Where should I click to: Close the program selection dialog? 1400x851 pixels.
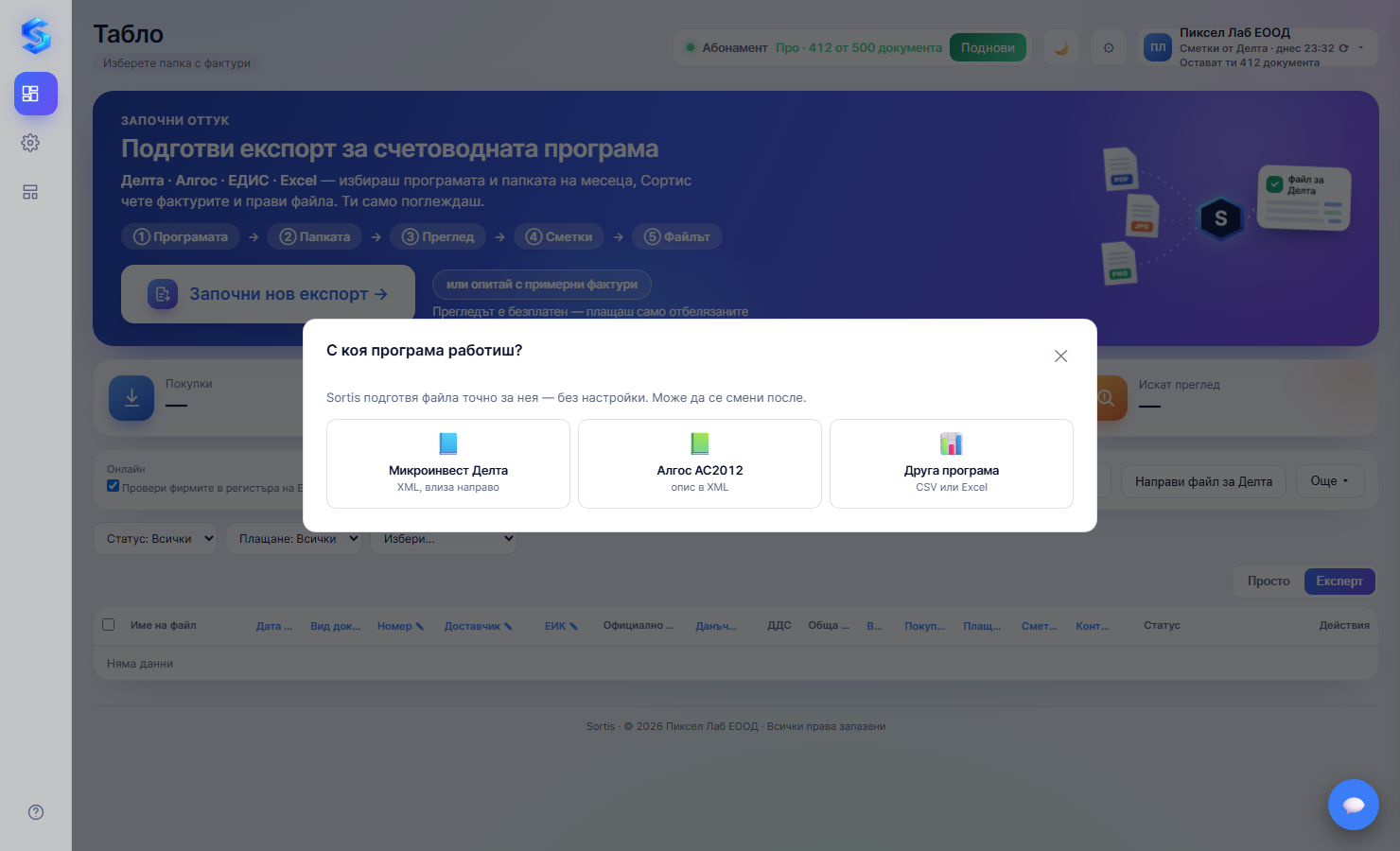1060,356
